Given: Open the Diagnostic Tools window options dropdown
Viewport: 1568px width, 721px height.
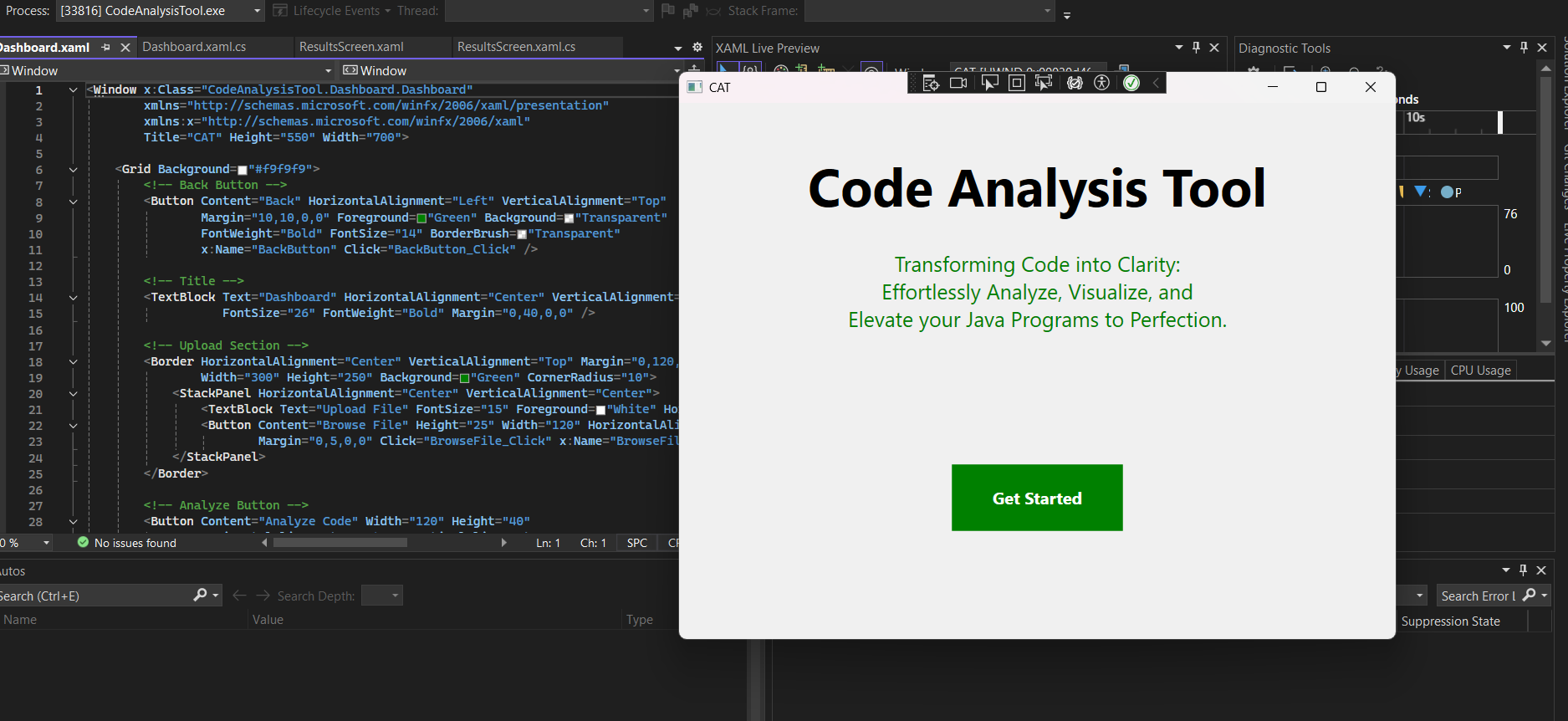Looking at the screenshot, I should point(1507,48).
